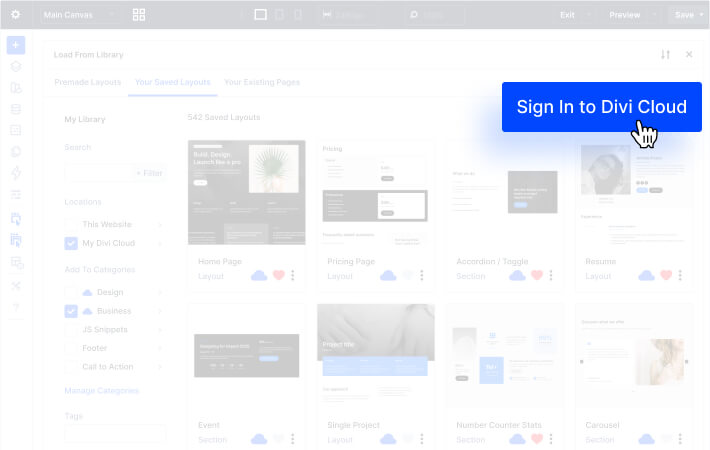The image size is (710, 450).
Task: Switch to Your Existing Pages tab
Action: [262, 82]
